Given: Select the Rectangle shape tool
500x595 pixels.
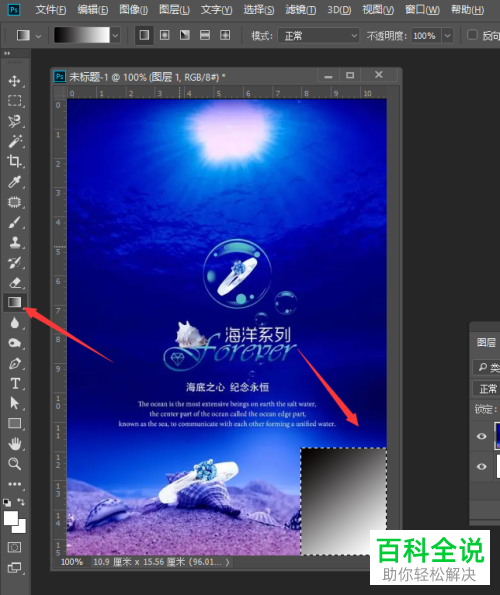Looking at the screenshot, I should point(14,423).
